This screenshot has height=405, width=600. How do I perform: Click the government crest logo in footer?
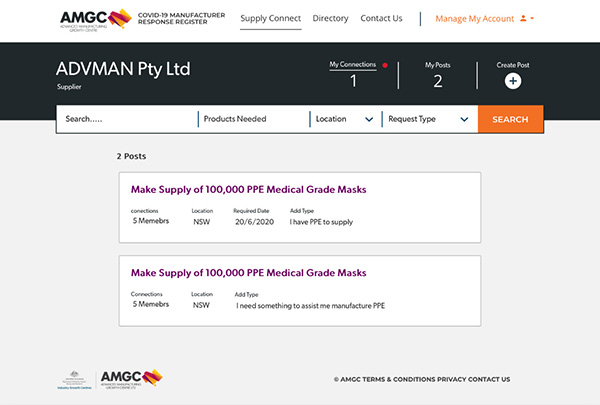[75, 380]
